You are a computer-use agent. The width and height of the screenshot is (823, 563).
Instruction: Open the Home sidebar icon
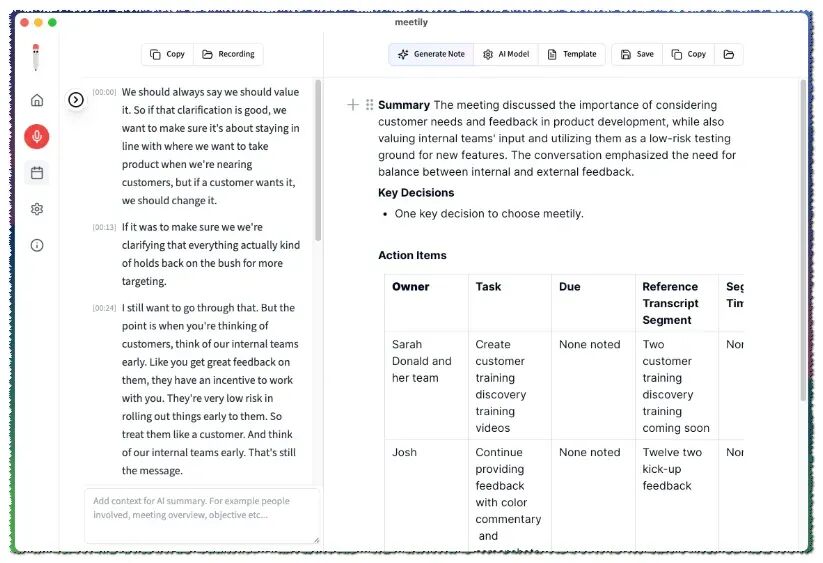click(x=37, y=100)
